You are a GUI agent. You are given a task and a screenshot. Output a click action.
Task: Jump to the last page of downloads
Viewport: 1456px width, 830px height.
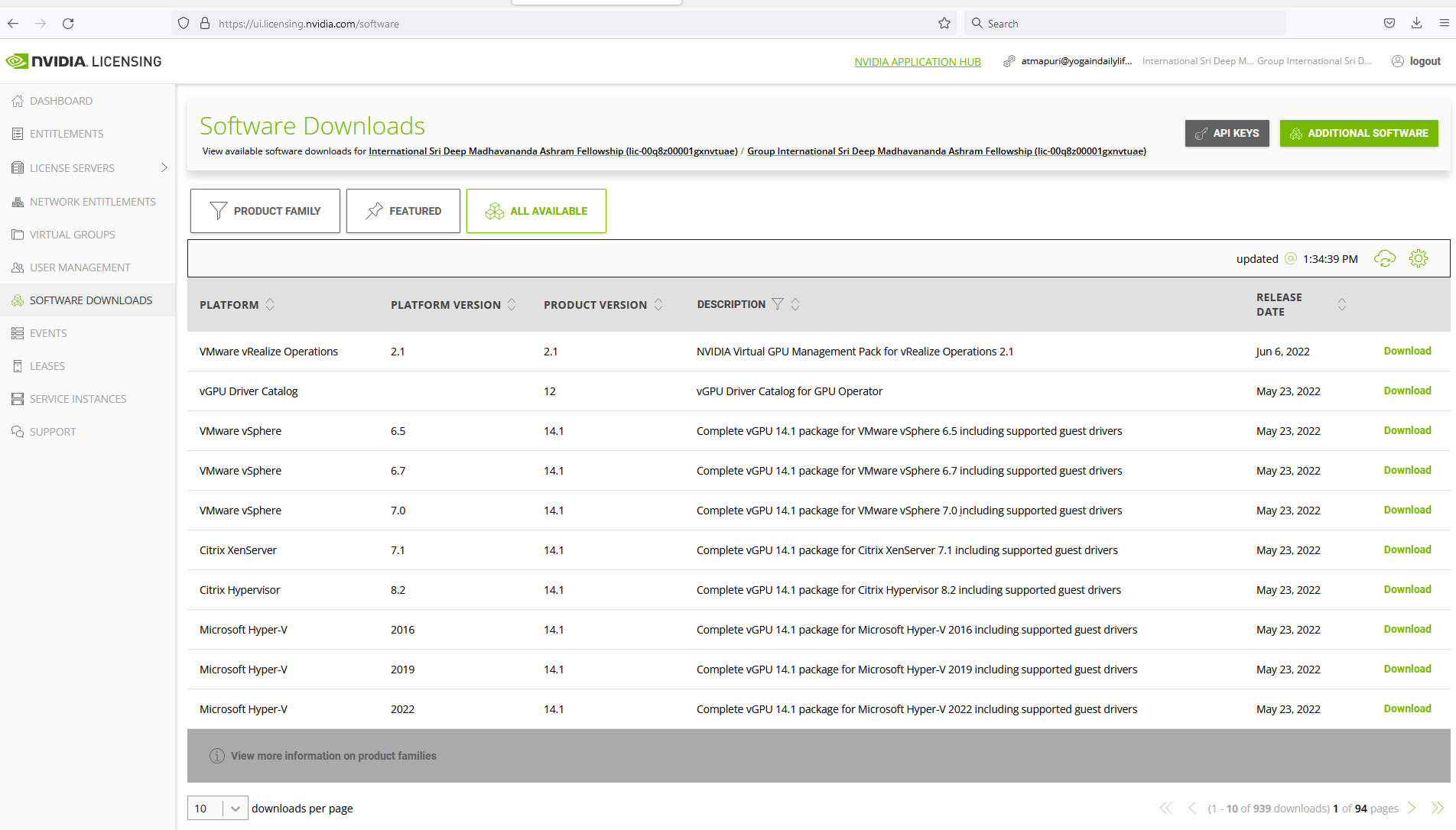pyautogui.click(x=1437, y=808)
